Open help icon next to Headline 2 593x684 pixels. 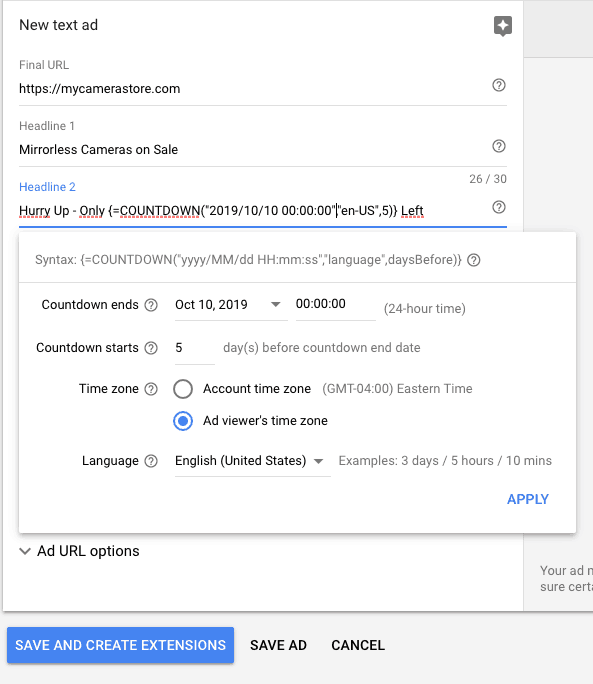499,207
